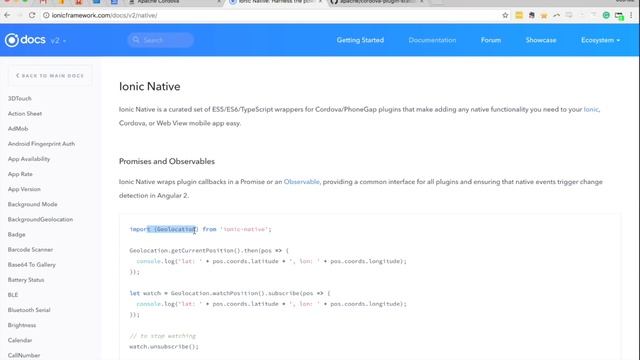The width and height of the screenshot is (640, 360).
Task: Open App Rate plugin docs
Action: click(20, 174)
